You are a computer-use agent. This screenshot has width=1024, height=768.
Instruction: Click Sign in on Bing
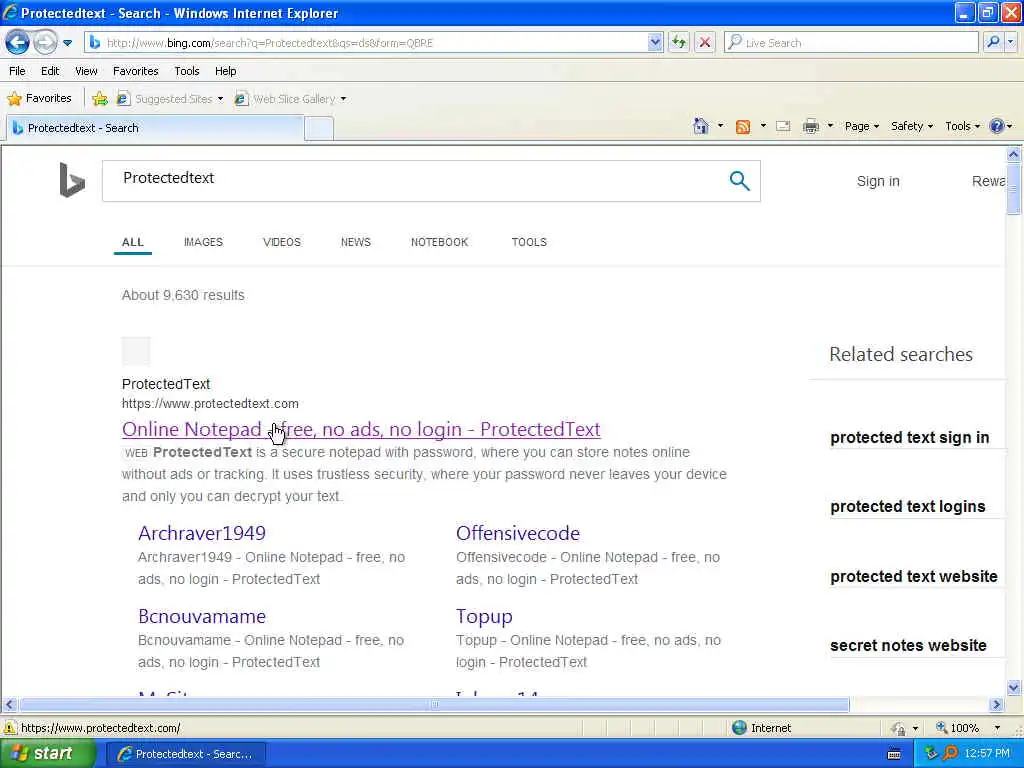tap(878, 182)
